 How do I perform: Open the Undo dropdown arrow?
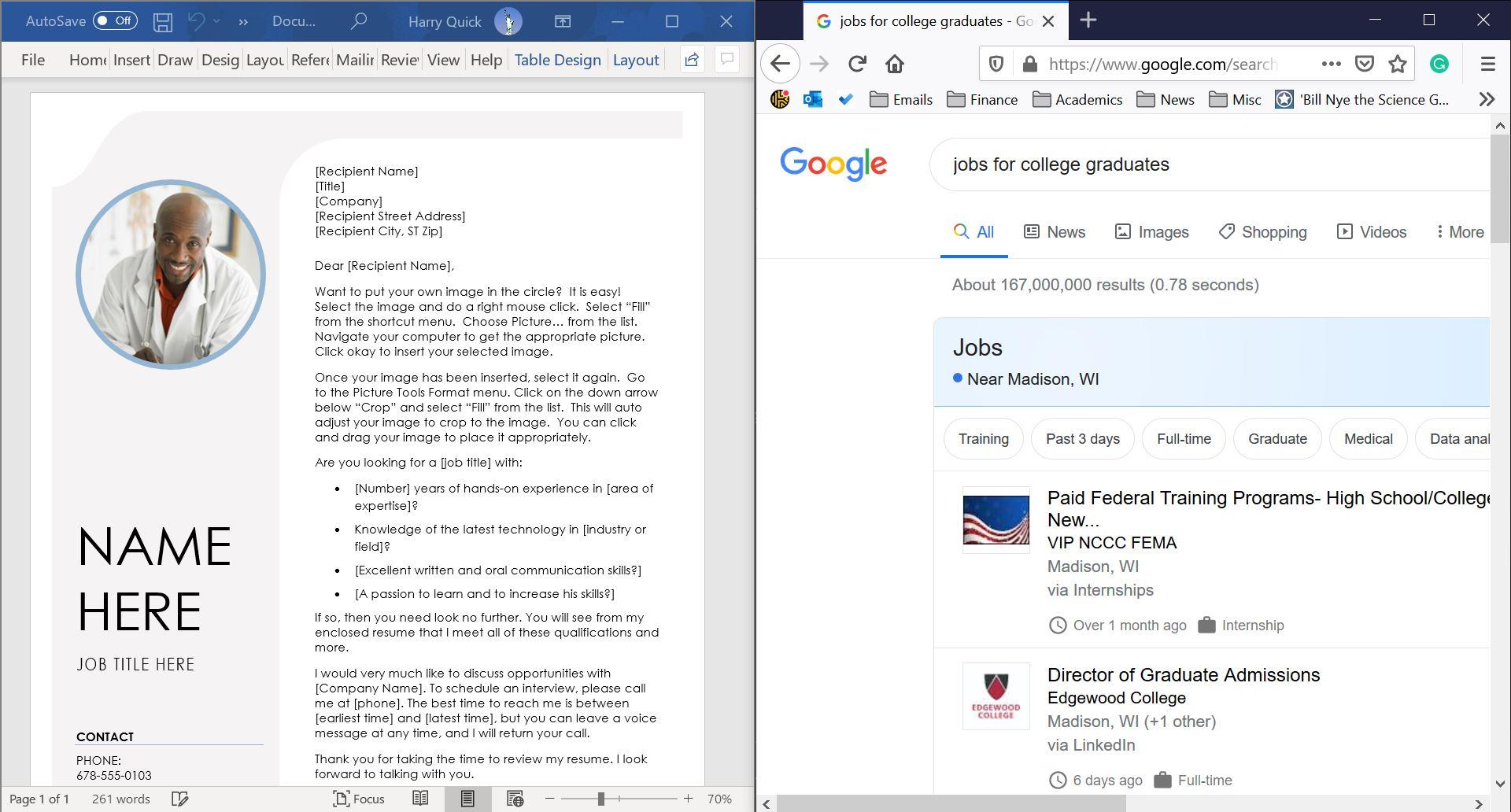215,21
